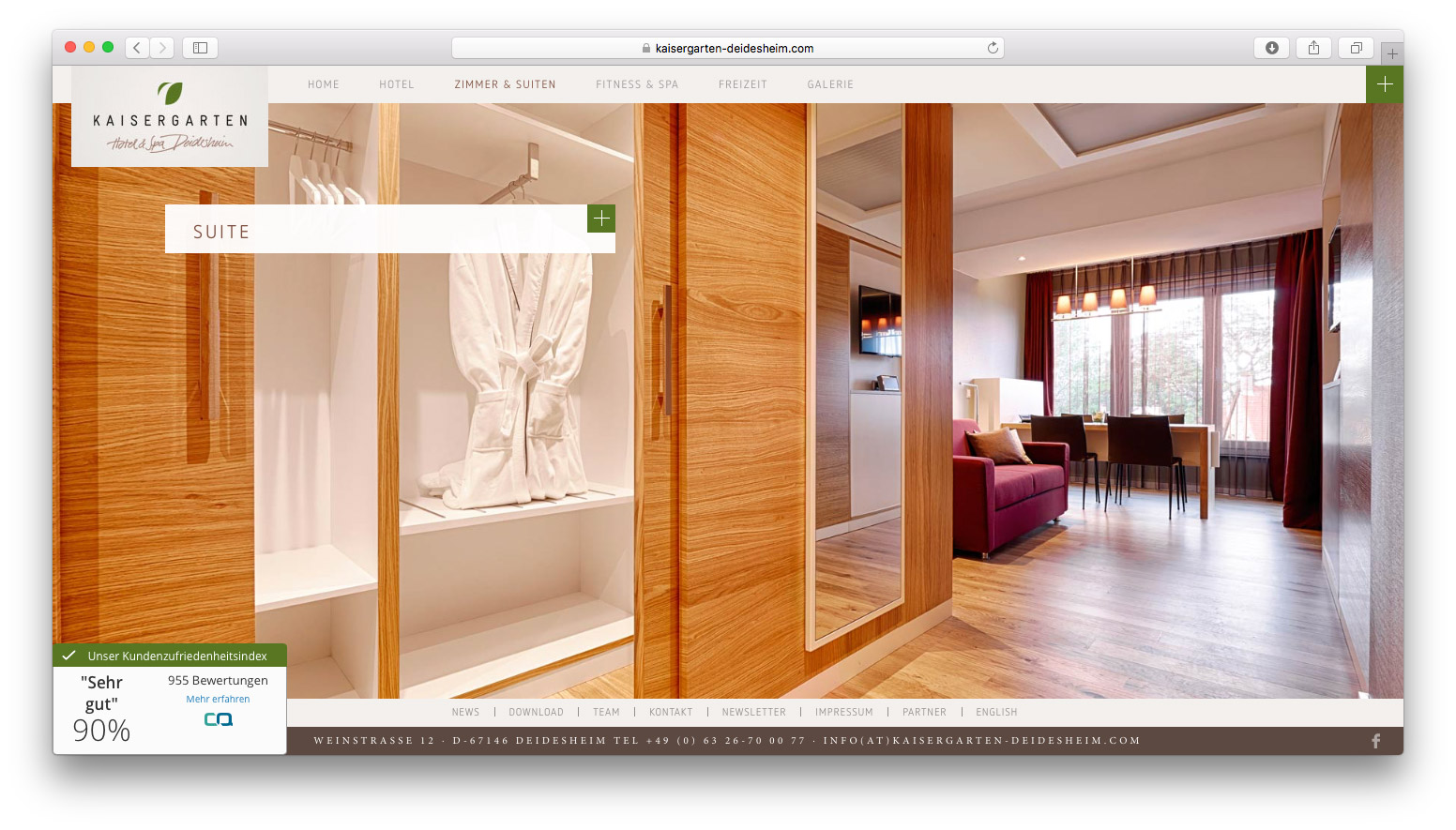Switch the site language to English

[x=996, y=713]
